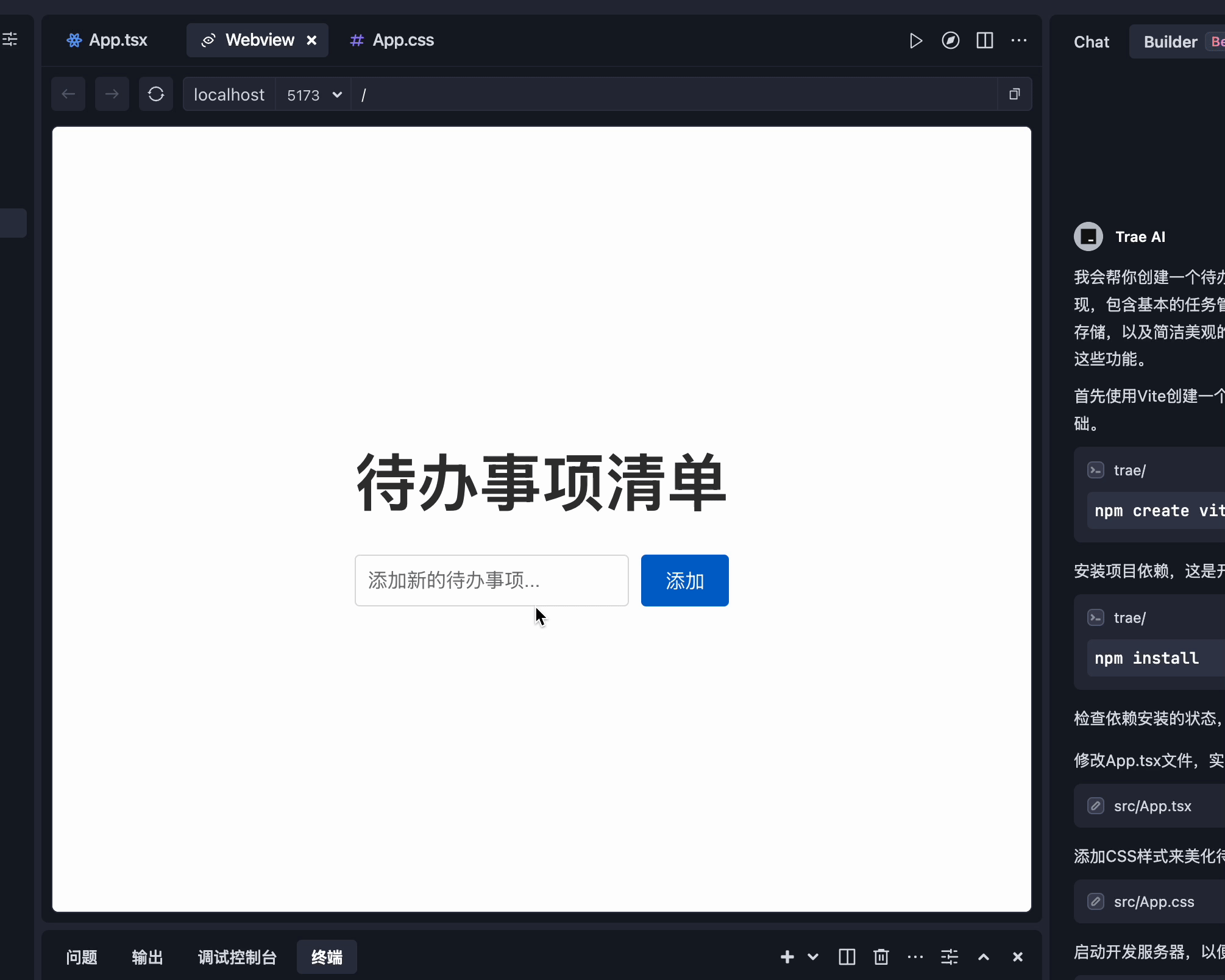Toggle maximize the terminal panel

click(983, 957)
